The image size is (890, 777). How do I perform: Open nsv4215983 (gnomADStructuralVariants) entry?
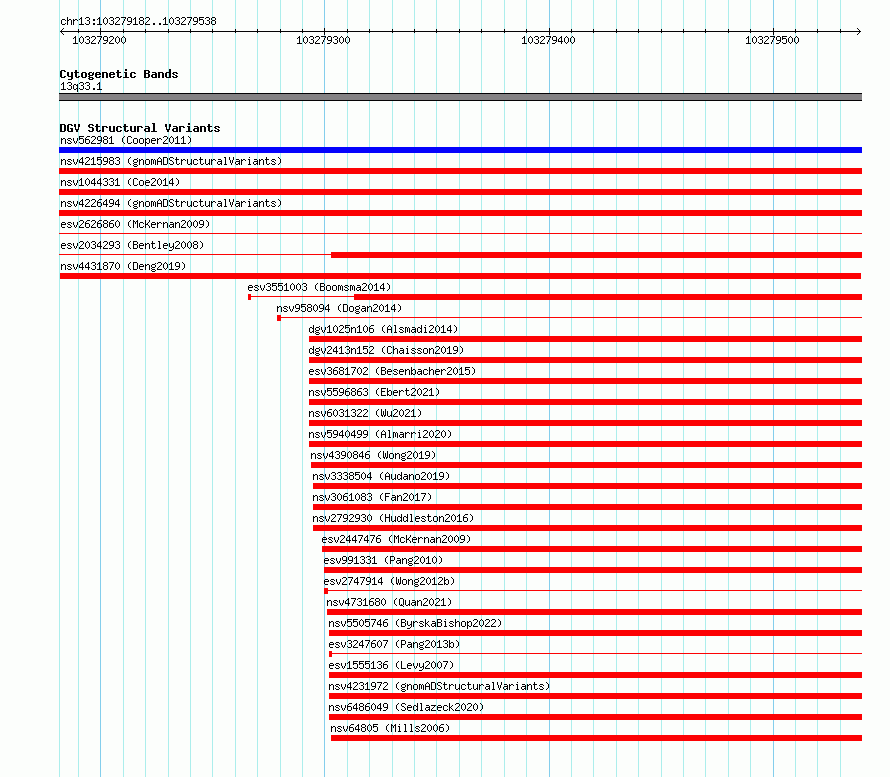tap(171, 161)
